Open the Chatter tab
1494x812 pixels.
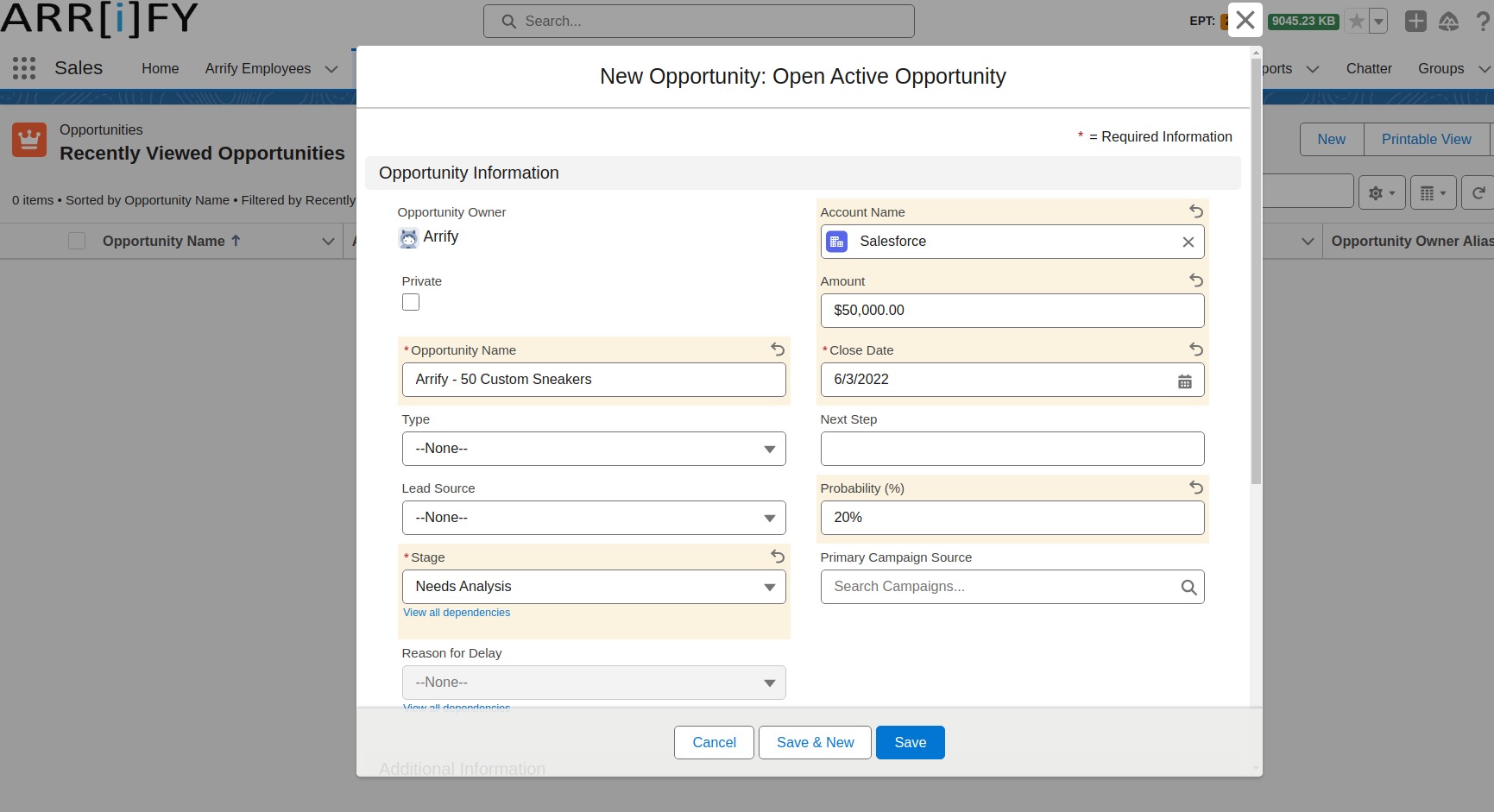coord(1368,68)
